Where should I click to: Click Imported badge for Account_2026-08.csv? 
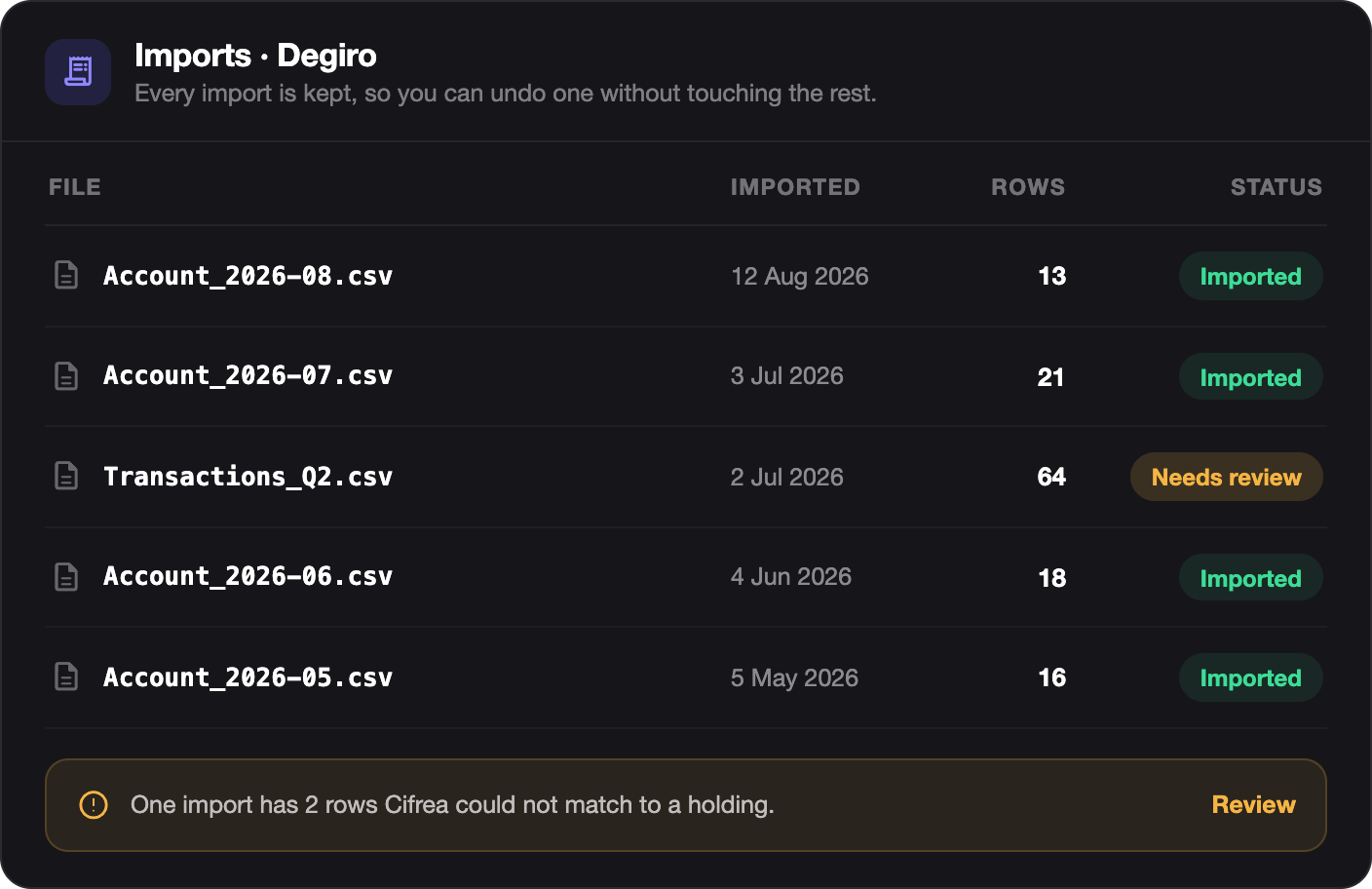1250,276
